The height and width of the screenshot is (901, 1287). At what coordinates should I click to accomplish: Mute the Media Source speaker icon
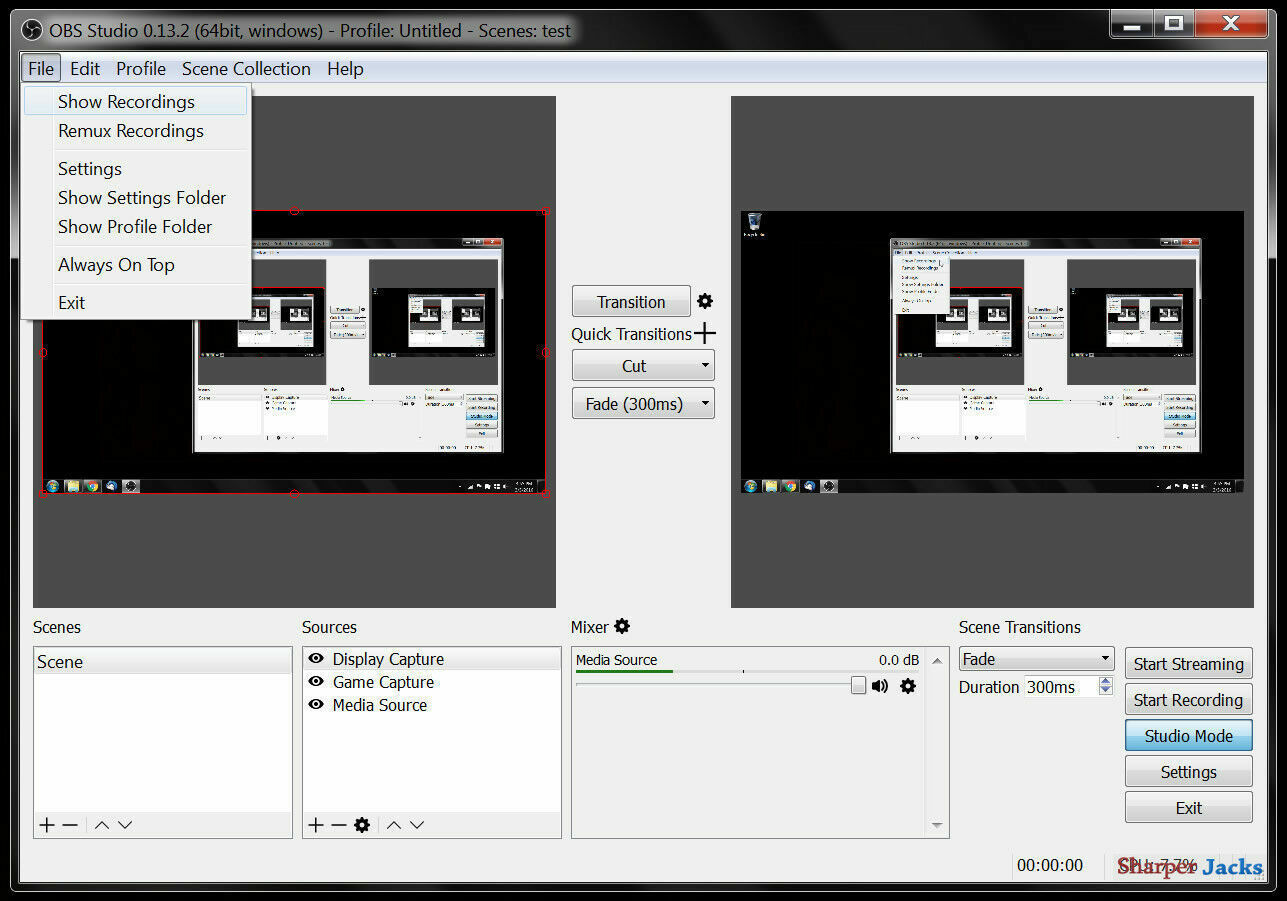tap(880, 686)
